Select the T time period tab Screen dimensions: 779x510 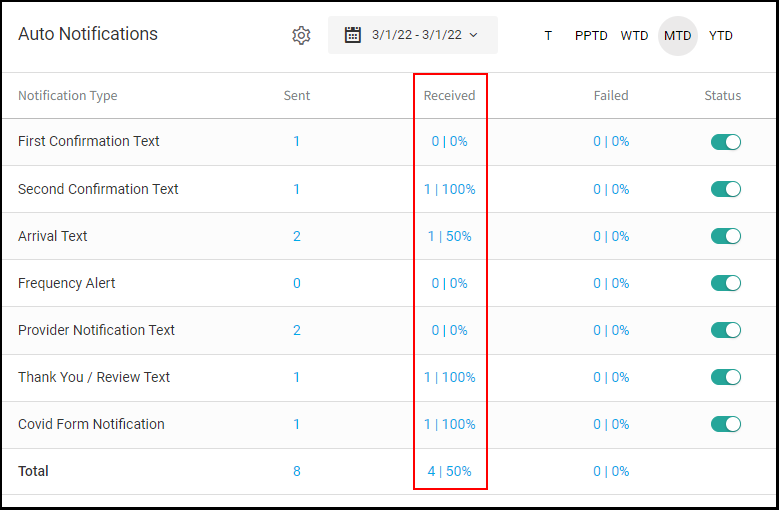click(x=548, y=36)
